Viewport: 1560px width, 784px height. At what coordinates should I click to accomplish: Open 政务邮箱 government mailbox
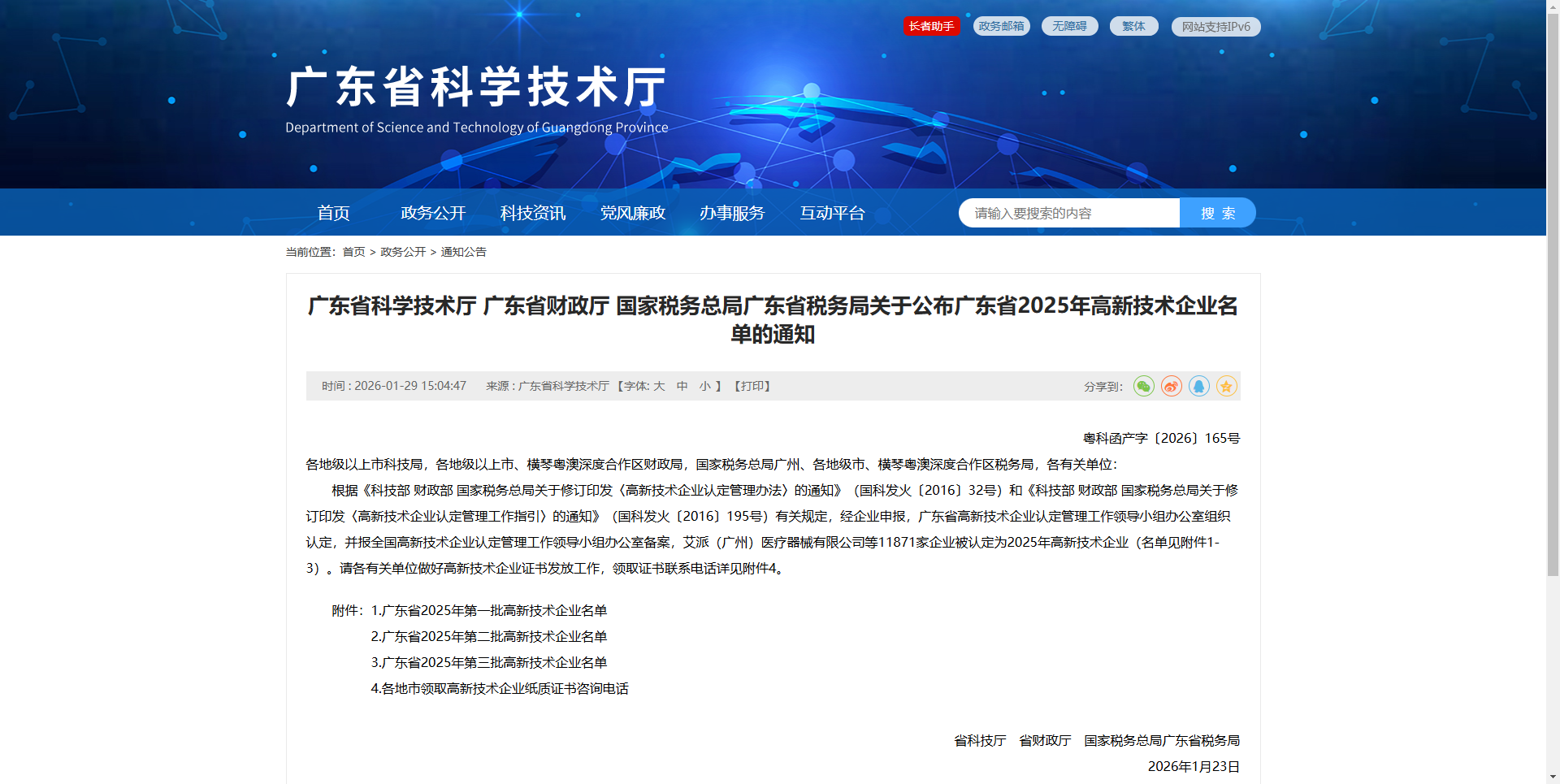1001,26
